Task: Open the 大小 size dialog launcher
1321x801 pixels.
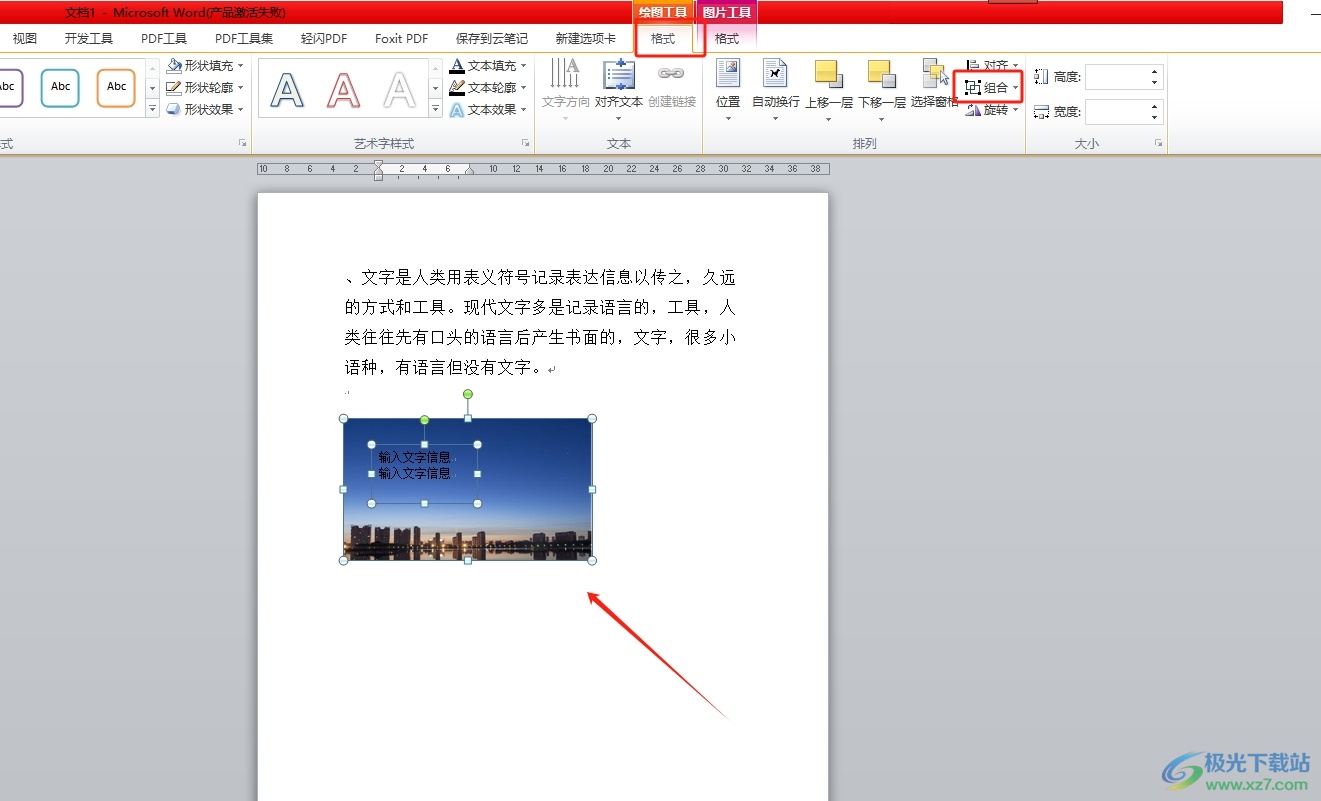Action: [x=1159, y=144]
